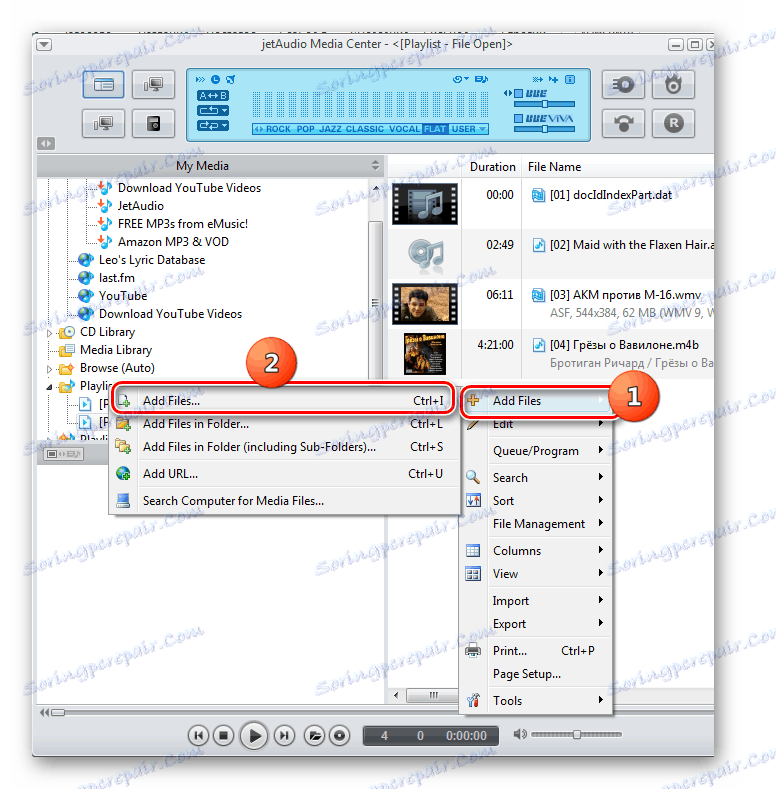Click the timer clock icon in display

215,80
